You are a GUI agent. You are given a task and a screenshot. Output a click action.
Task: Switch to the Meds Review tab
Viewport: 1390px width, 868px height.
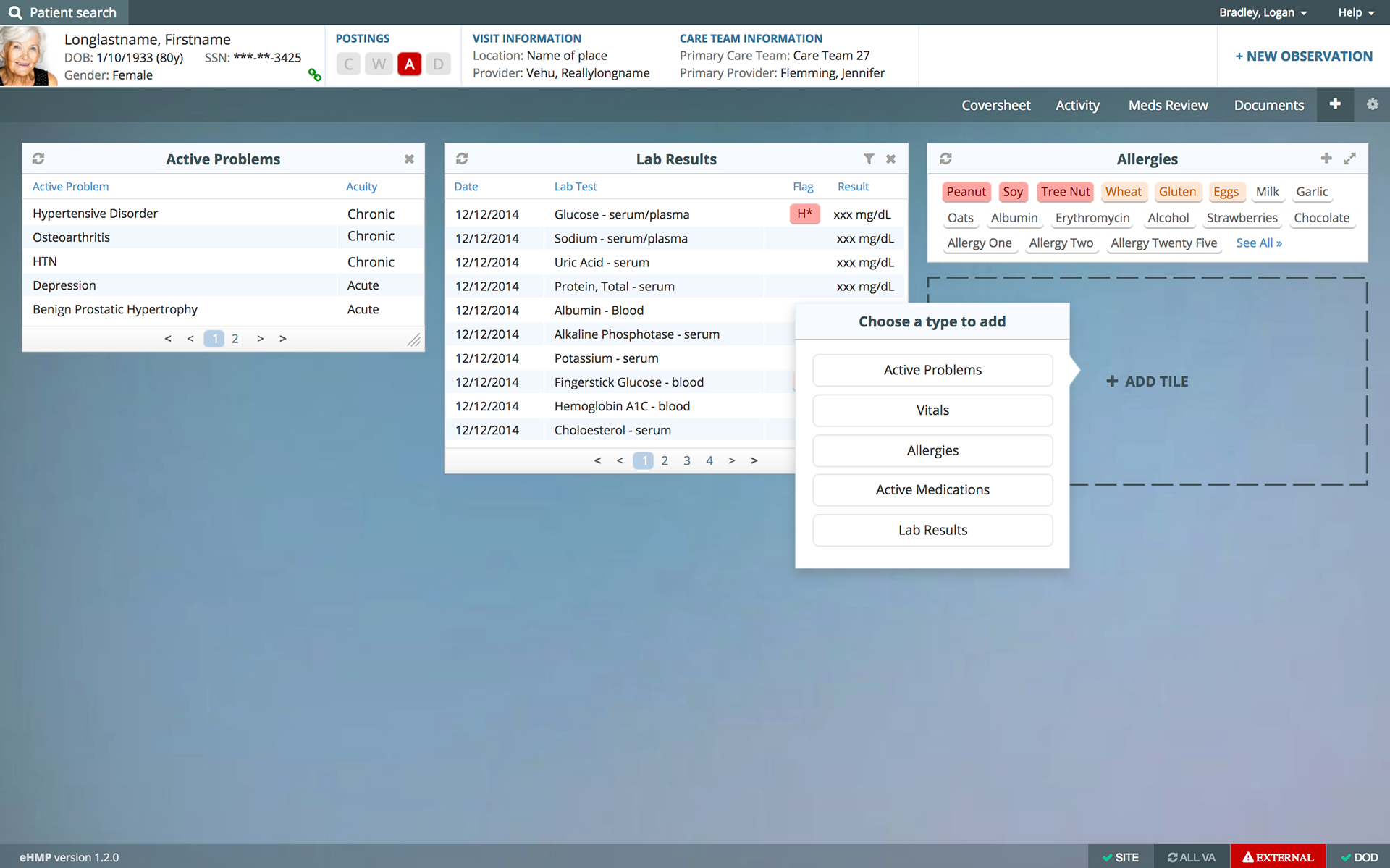coord(1168,105)
